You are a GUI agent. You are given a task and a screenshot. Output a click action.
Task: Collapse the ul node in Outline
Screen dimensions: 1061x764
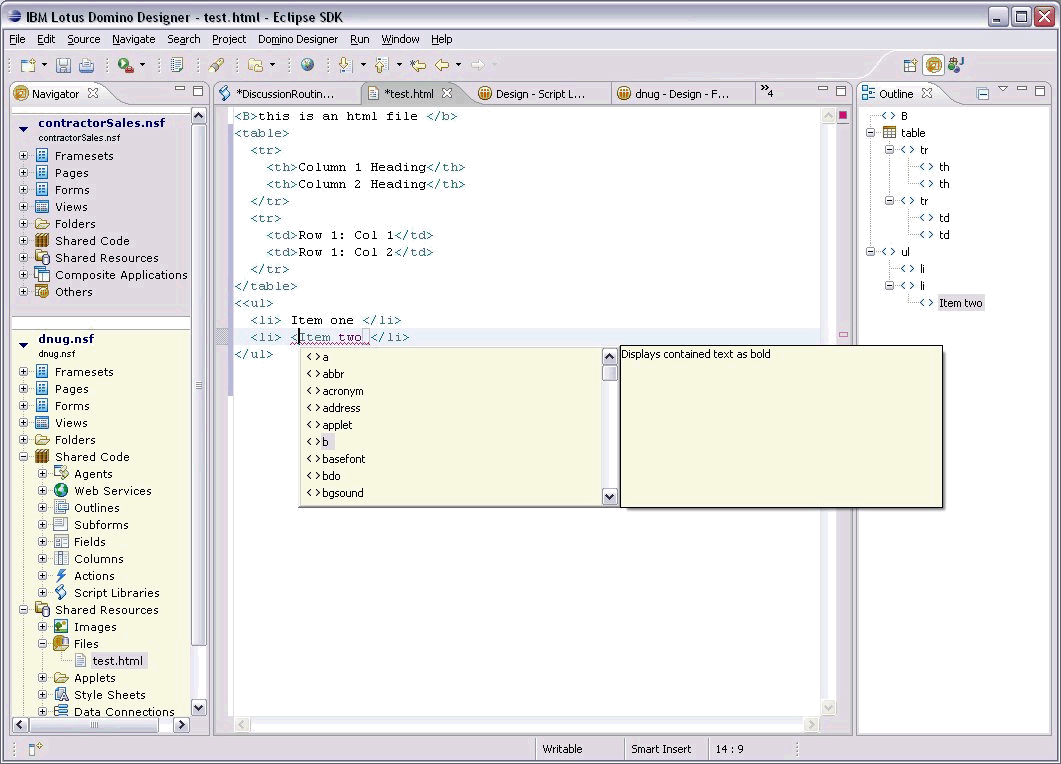pyautogui.click(x=871, y=252)
